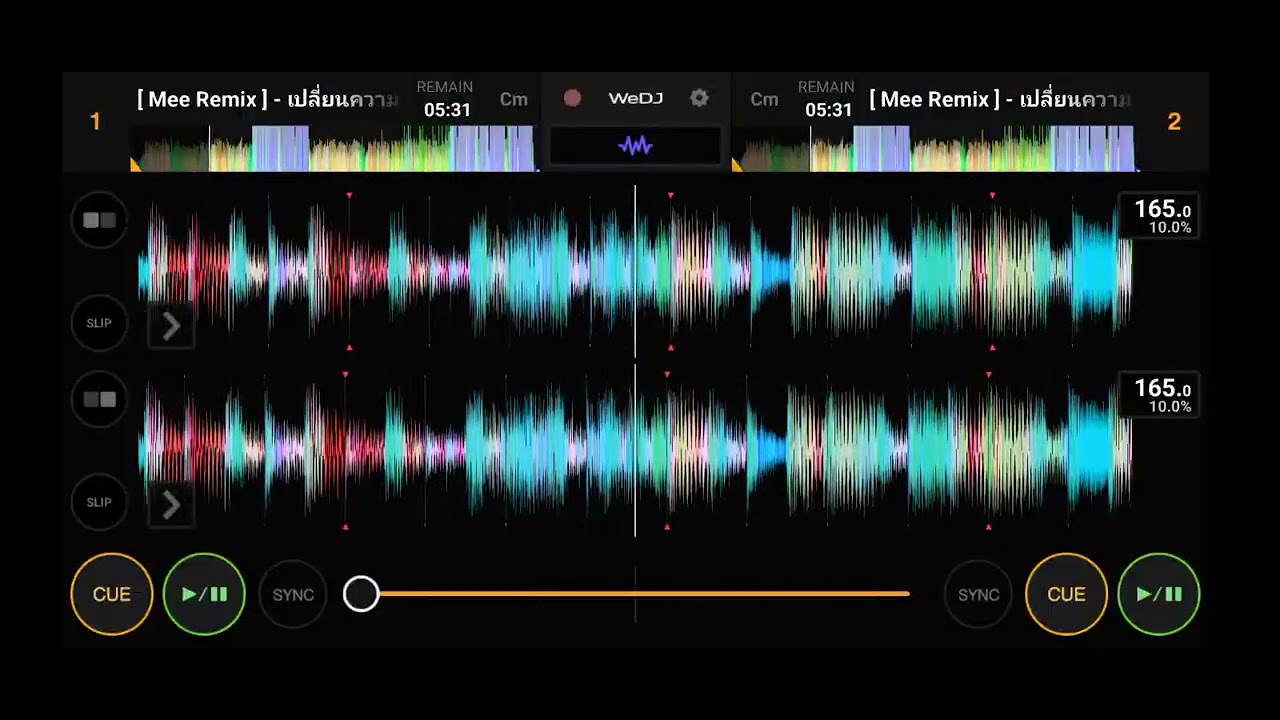Click the crossfader handle
This screenshot has width=1280, height=720.
click(361, 594)
